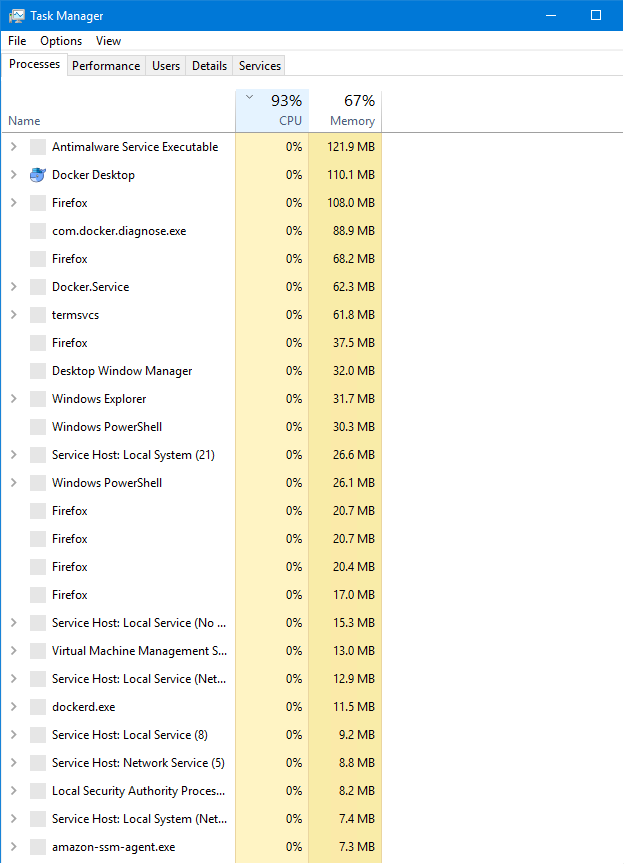This screenshot has width=624, height=864.
Task: Expand the amazon-ssm-agent.exe process
Action: tap(14, 847)
